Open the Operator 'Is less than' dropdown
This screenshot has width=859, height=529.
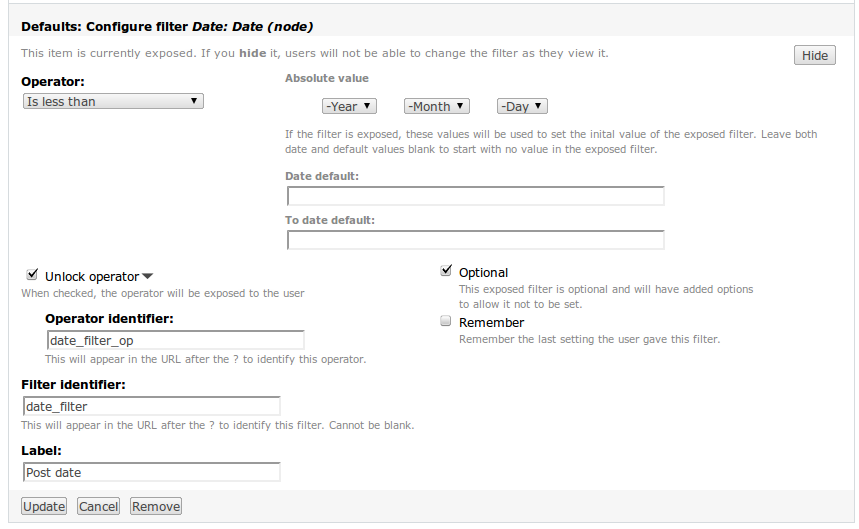113,101
